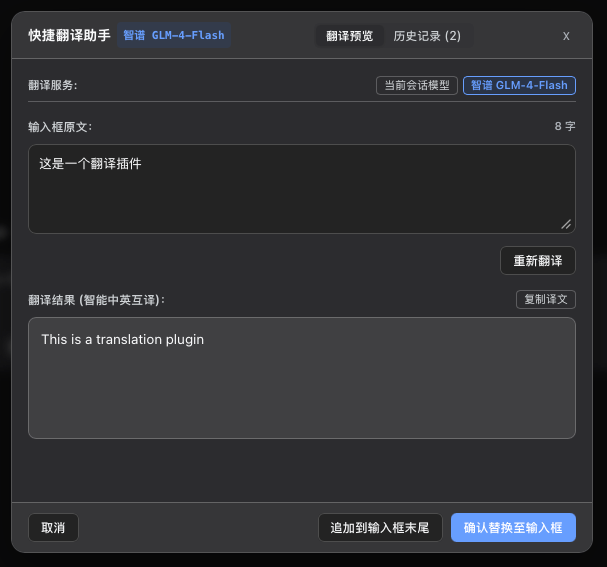Select 当前会话模型 as the translation service

(417, 85)
